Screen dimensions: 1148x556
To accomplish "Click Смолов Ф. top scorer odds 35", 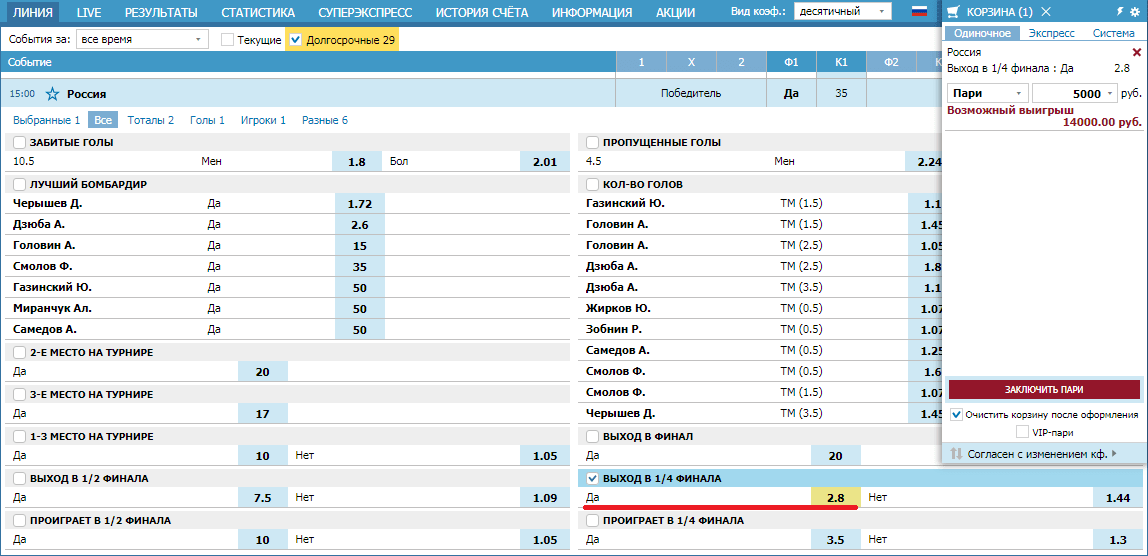I will tap(359, 267).
